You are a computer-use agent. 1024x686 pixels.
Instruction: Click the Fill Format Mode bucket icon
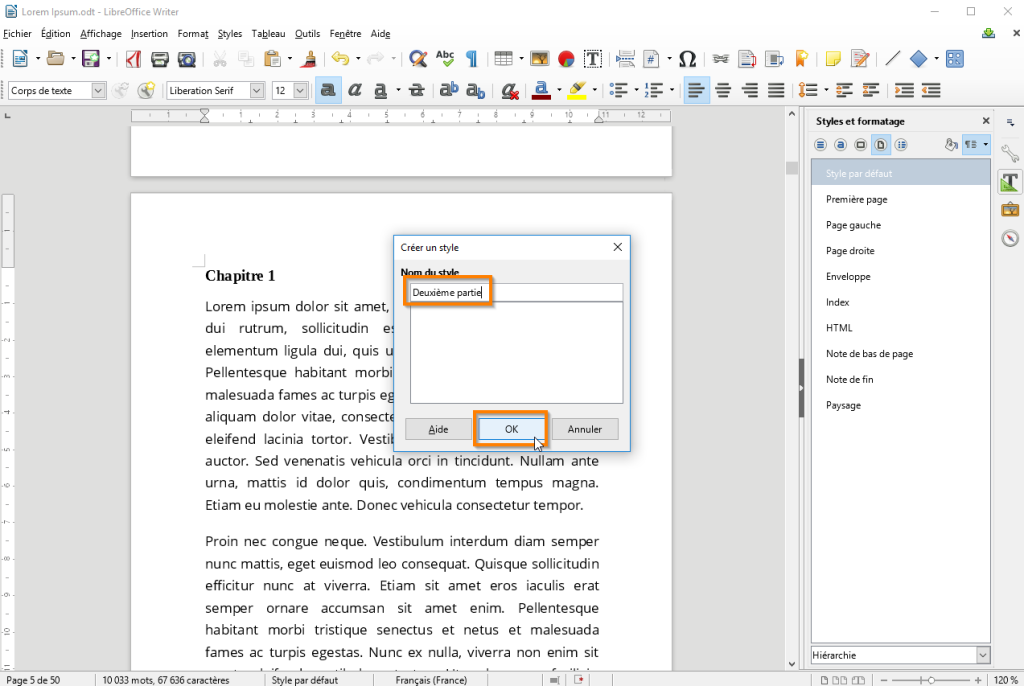[x=951, y=145]
